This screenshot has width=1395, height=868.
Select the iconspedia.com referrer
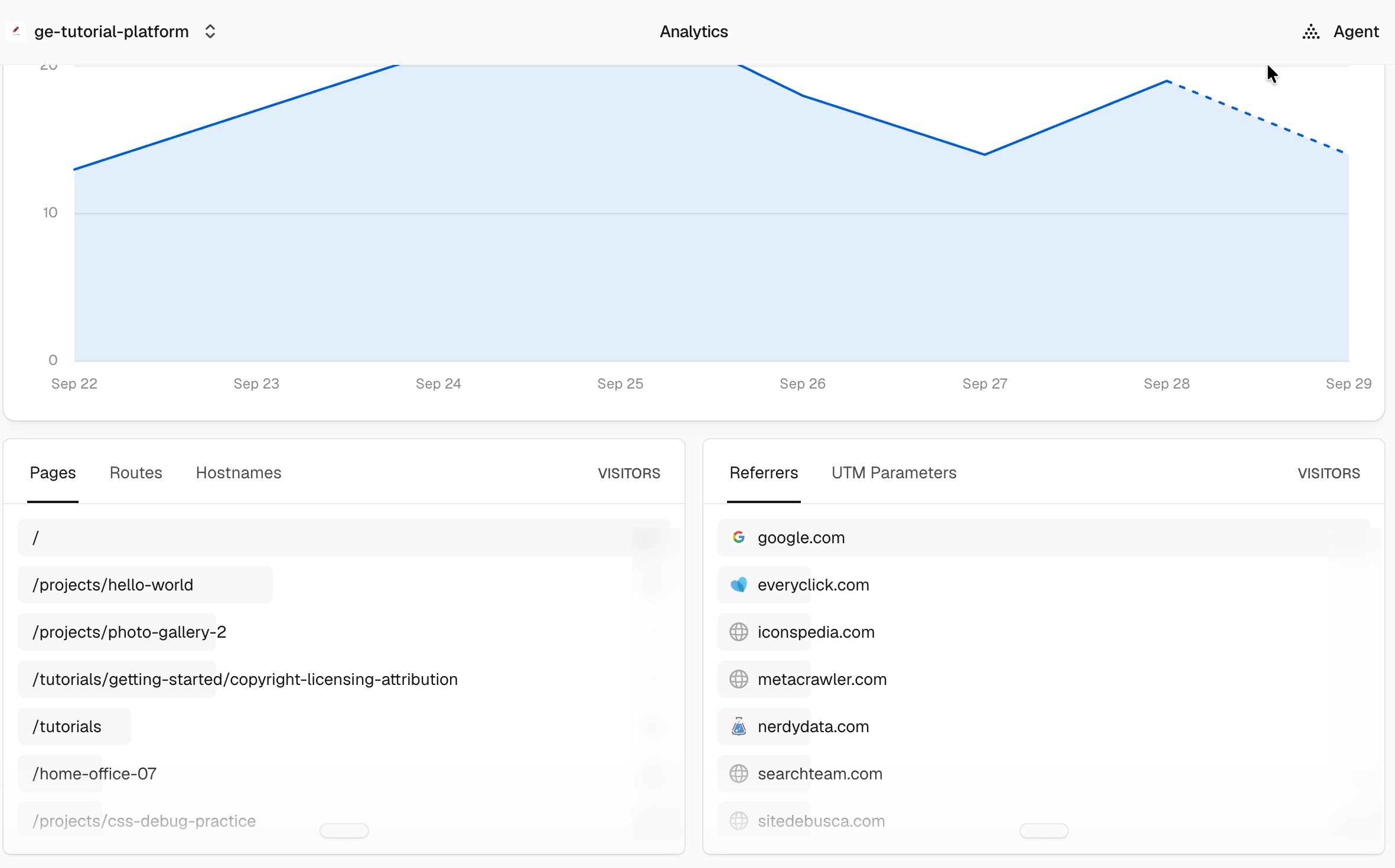click(1044, 632)
